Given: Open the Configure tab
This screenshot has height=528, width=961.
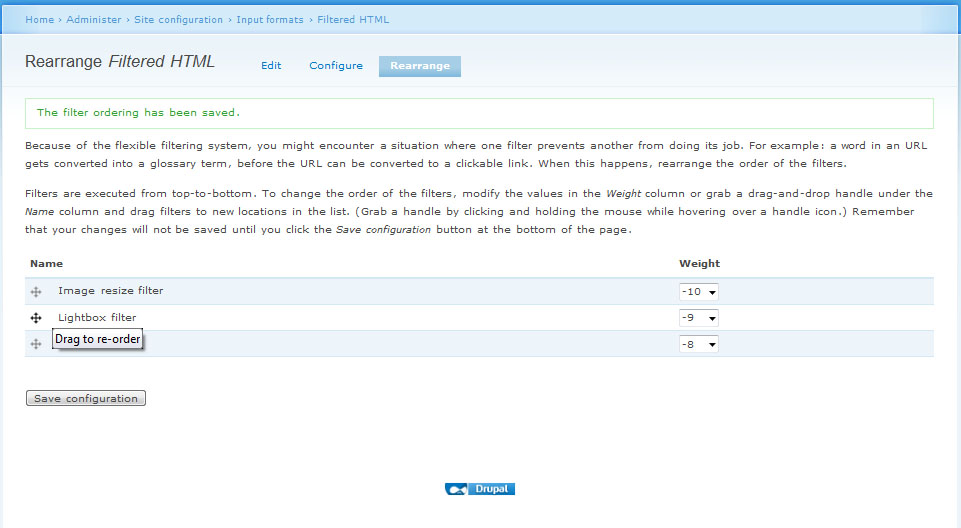Looking at the screenshot, I should [x=336, y=66].
